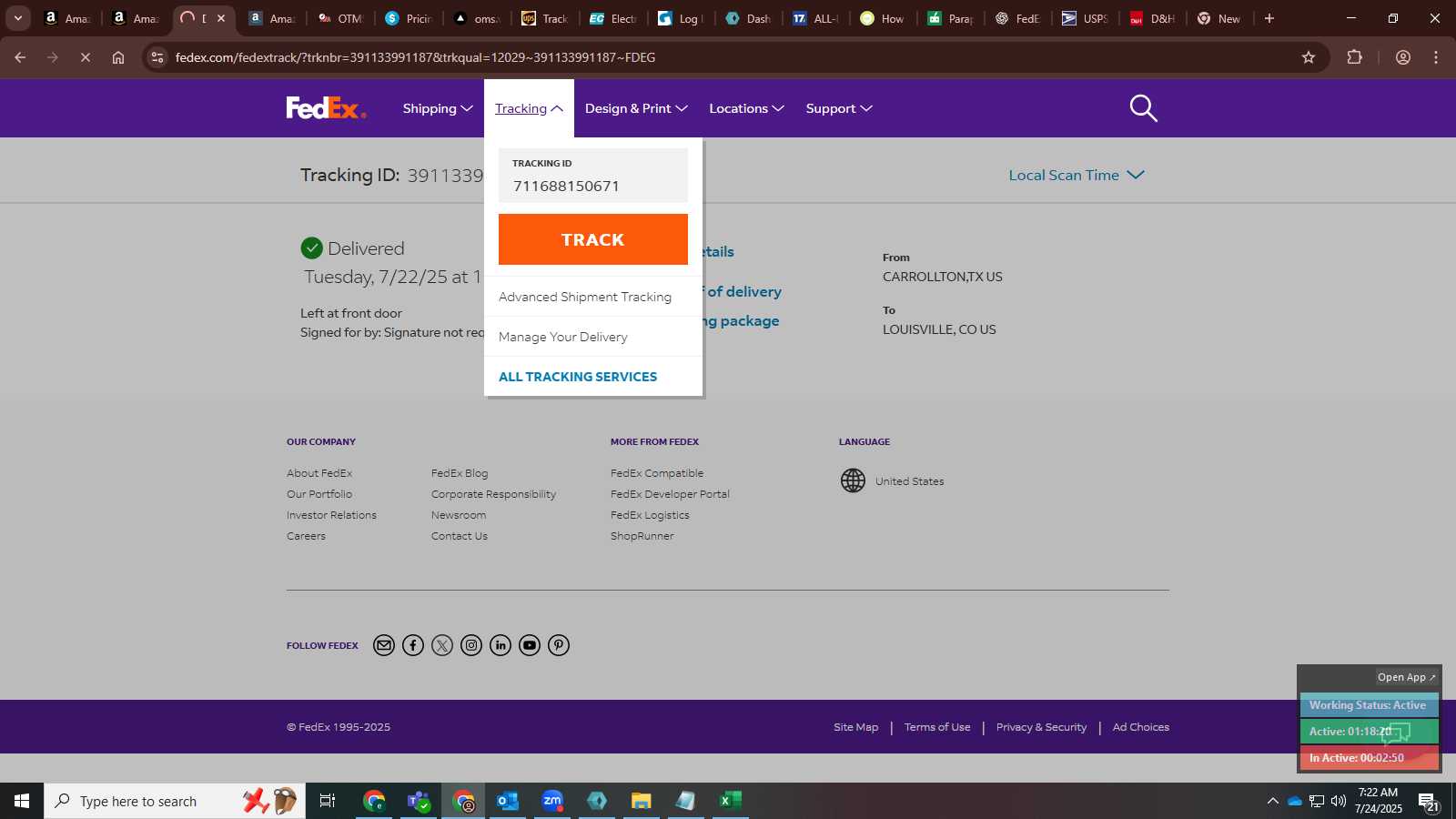Click the Tracking ID input field
The width and height of the screenshot is (1456, 819).
(593, 176)
